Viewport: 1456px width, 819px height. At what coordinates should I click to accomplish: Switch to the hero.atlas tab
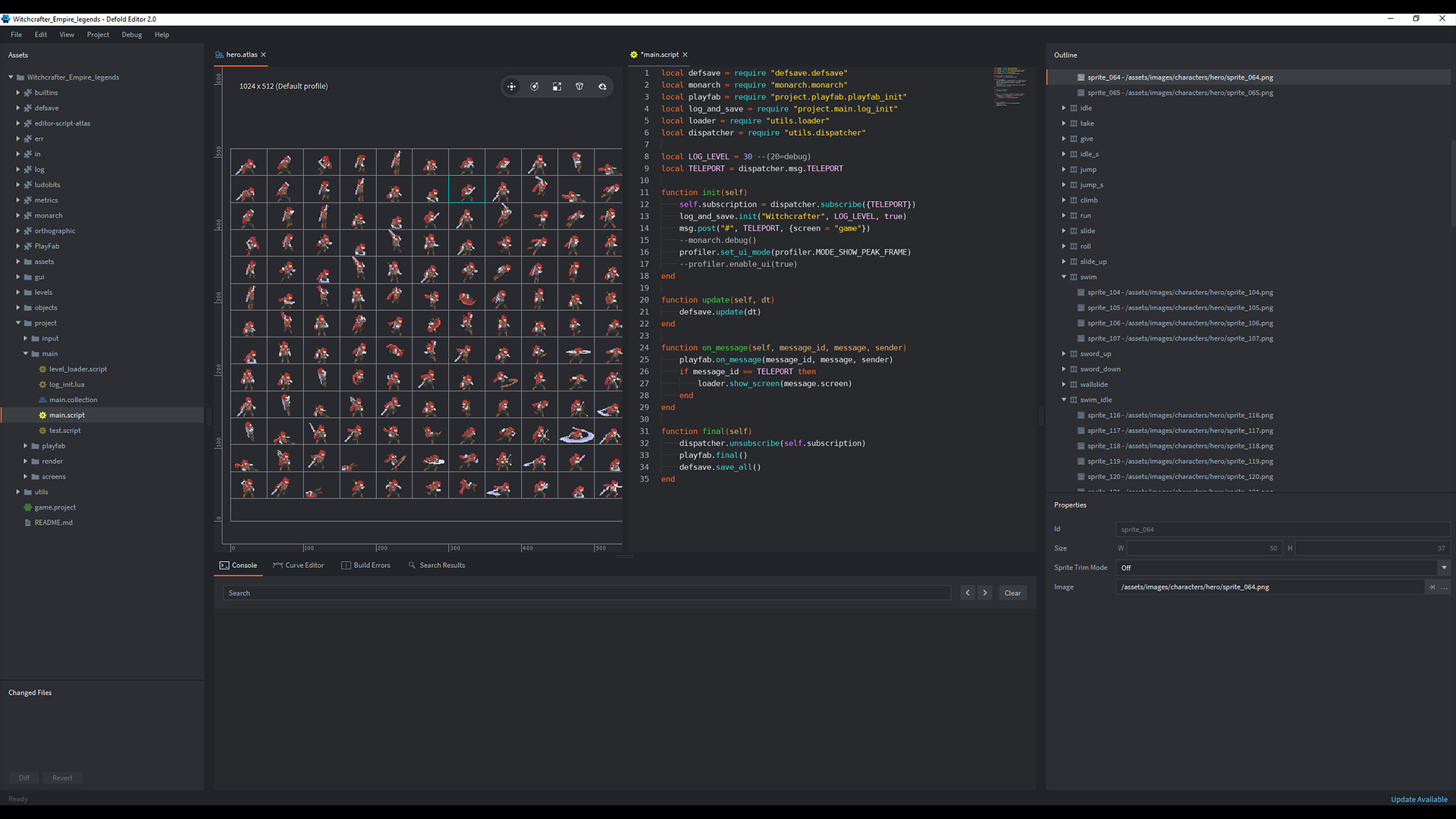pyautogui.click(x=240, y=54)
